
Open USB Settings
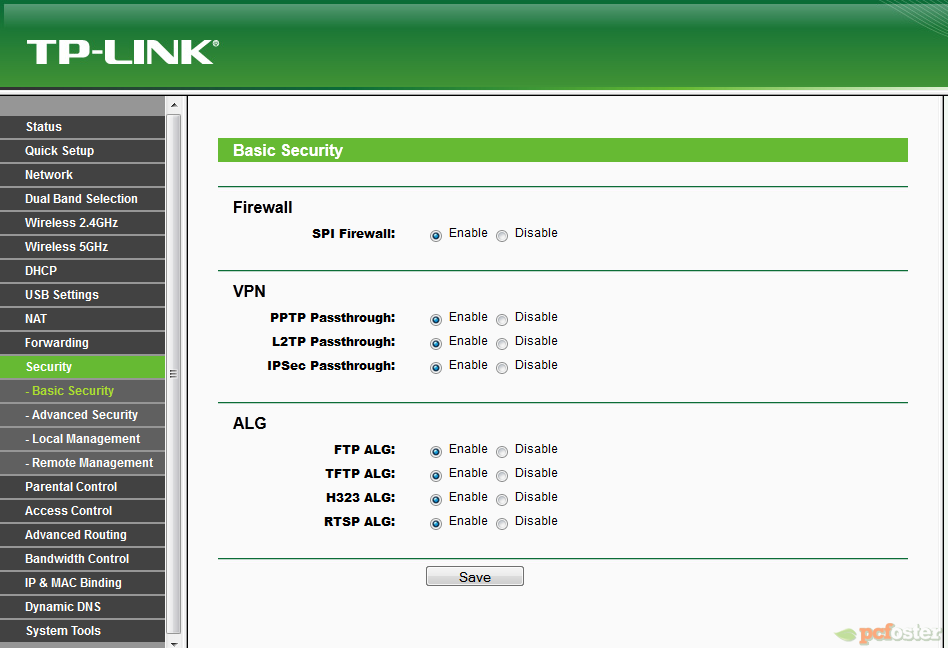pos(82,295)
